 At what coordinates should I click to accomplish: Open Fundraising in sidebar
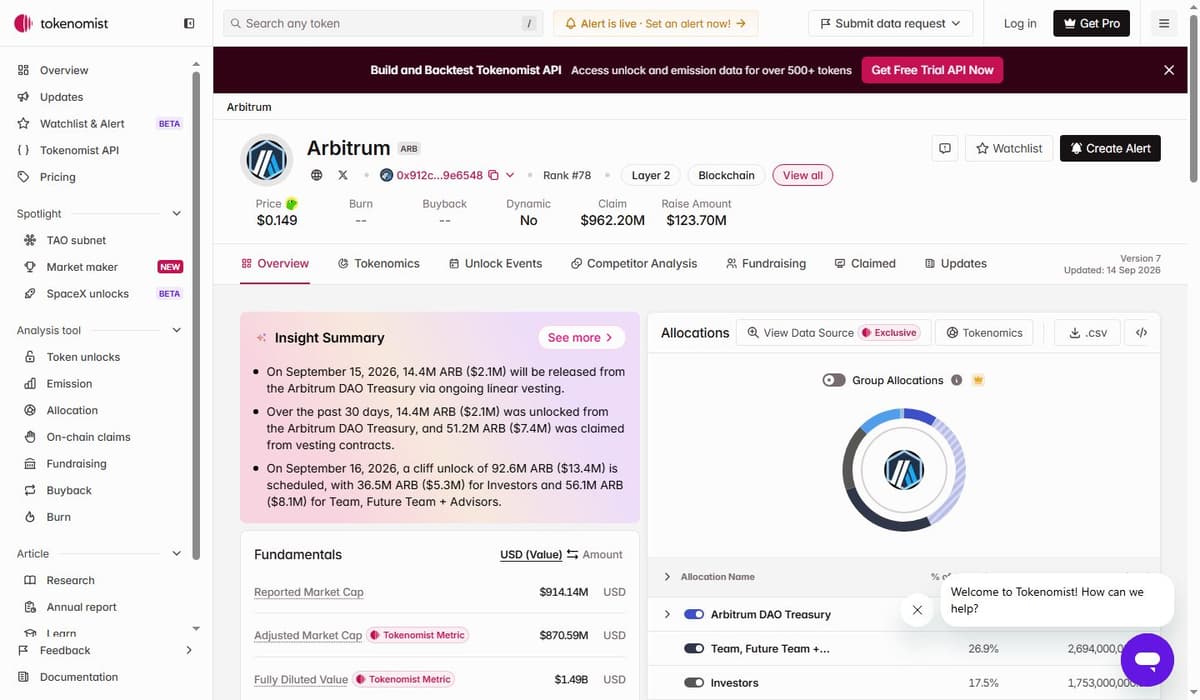click(x=76, y=464)
